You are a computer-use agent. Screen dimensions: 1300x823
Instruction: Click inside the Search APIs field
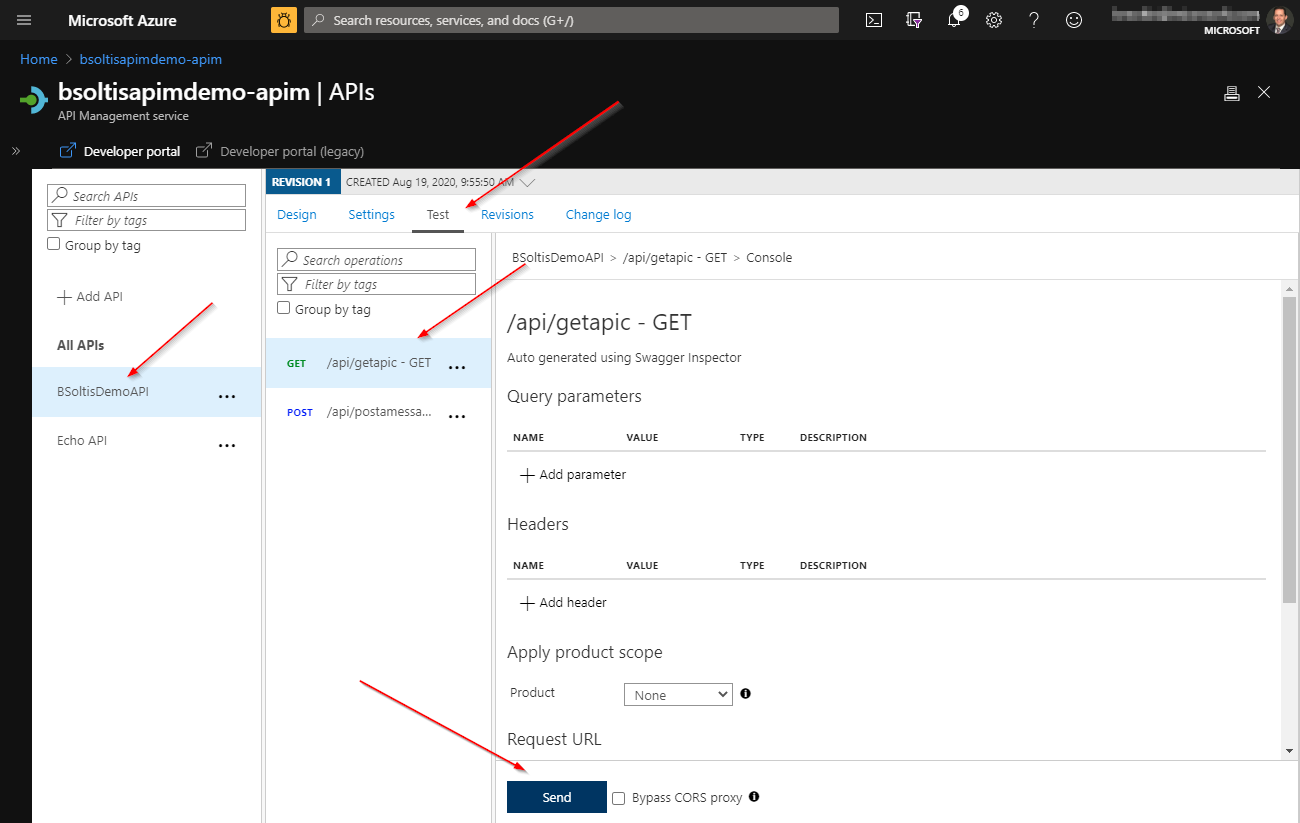(x=146, y=194)
